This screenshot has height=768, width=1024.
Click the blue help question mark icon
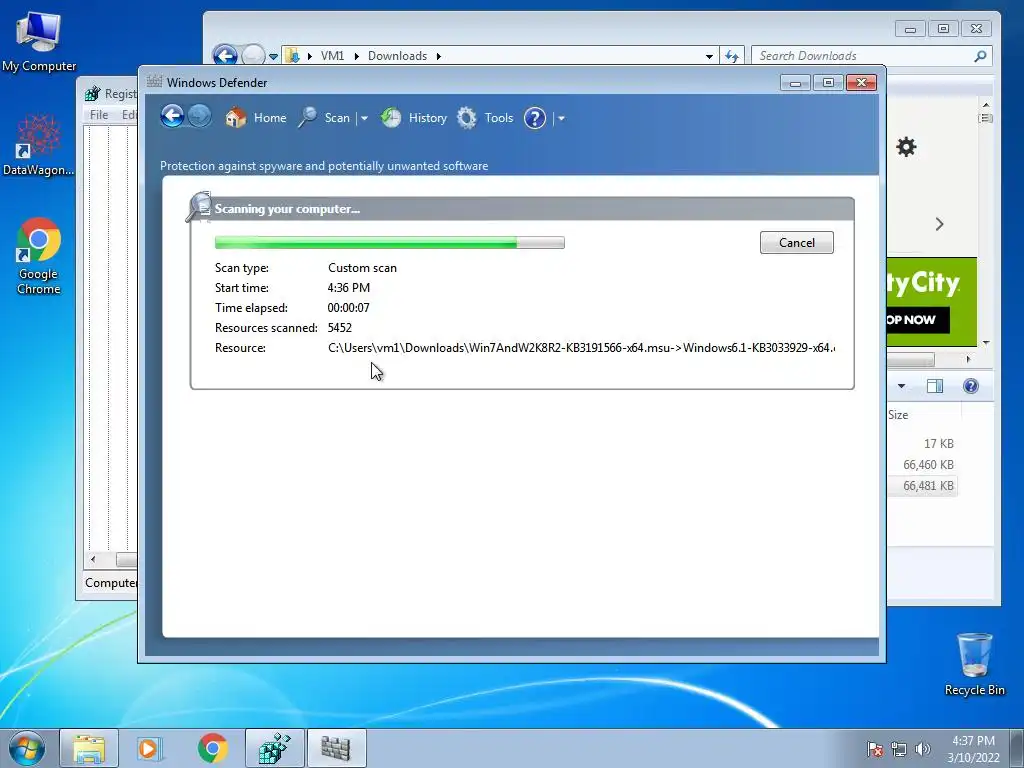(x=535, y=118)
